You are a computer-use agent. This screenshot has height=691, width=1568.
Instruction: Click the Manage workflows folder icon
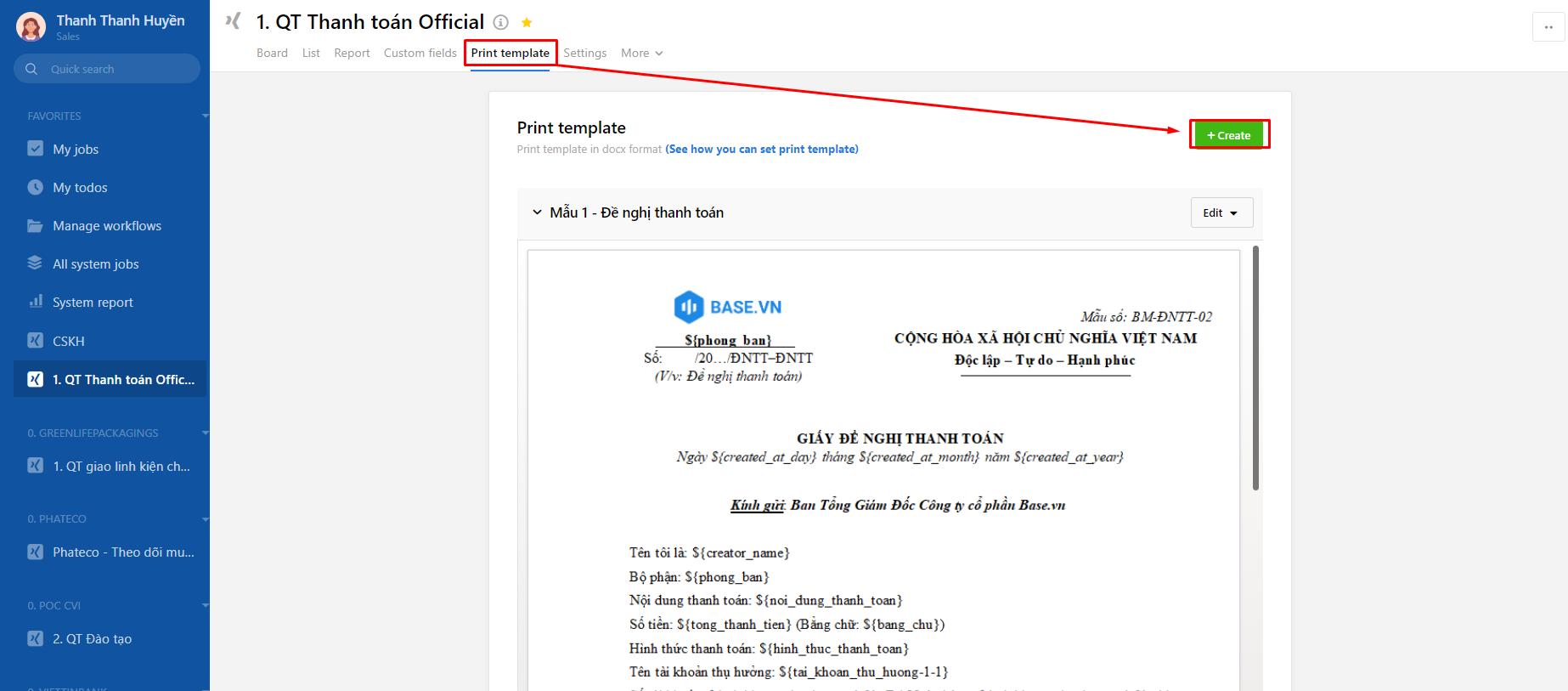(x=35, y=225)
